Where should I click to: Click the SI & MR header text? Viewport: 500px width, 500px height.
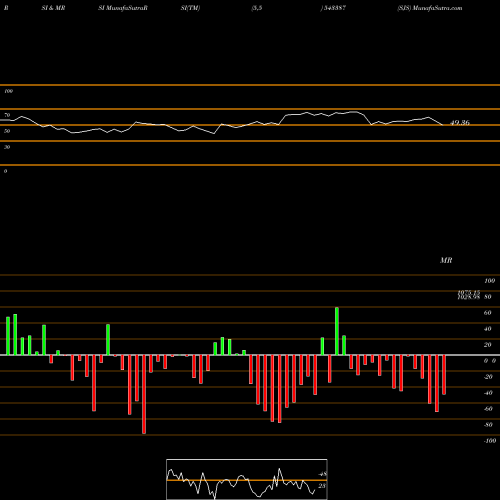53,8
